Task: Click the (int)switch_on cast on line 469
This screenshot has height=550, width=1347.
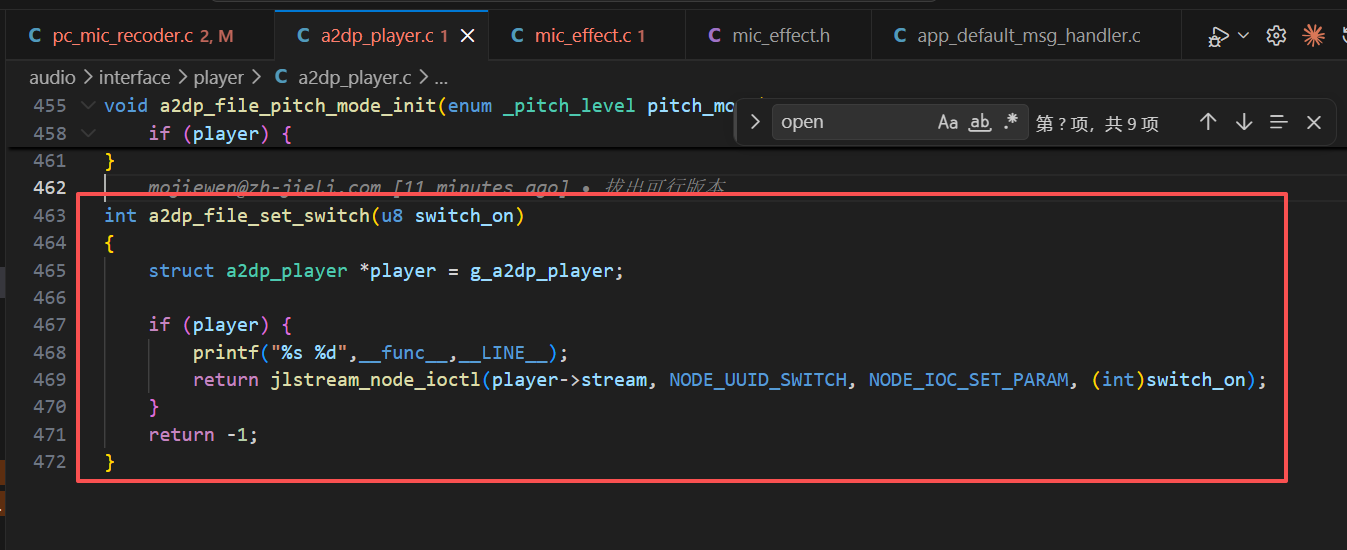Action: [x=1168, y=380]
